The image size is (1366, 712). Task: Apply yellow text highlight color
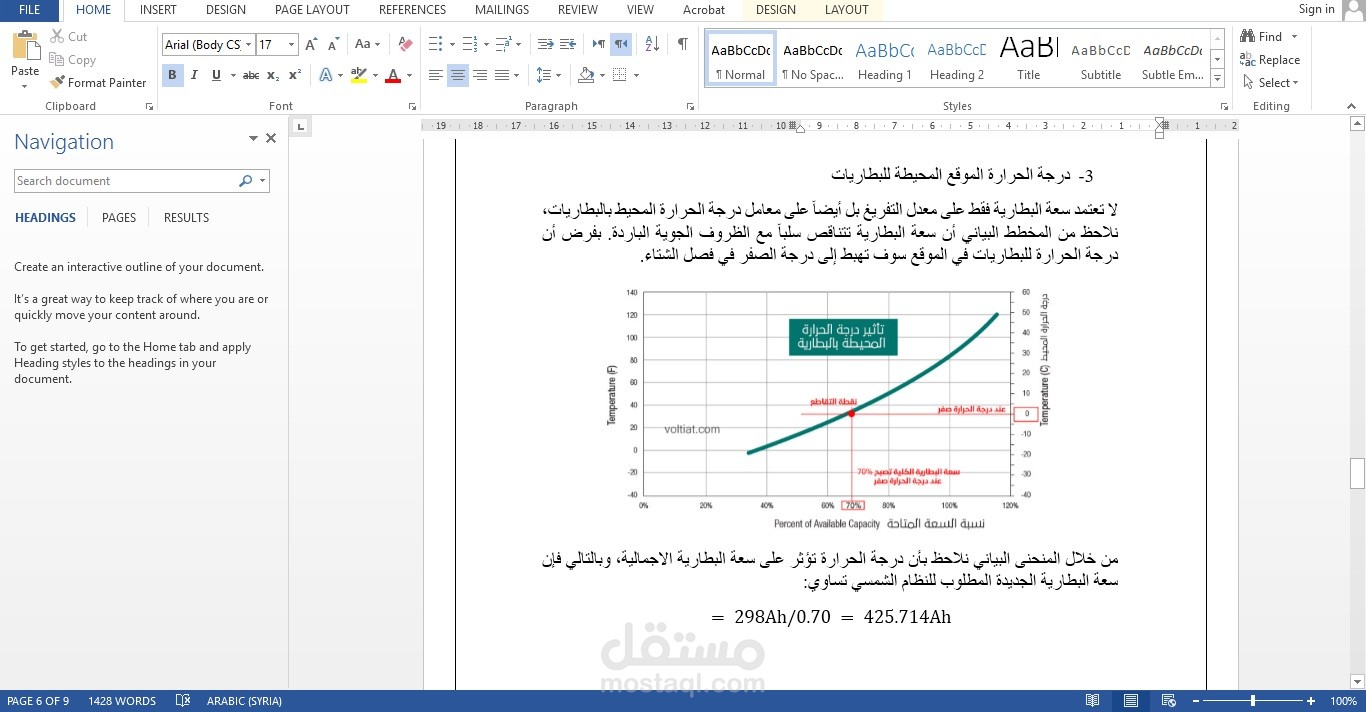[359, 75]
